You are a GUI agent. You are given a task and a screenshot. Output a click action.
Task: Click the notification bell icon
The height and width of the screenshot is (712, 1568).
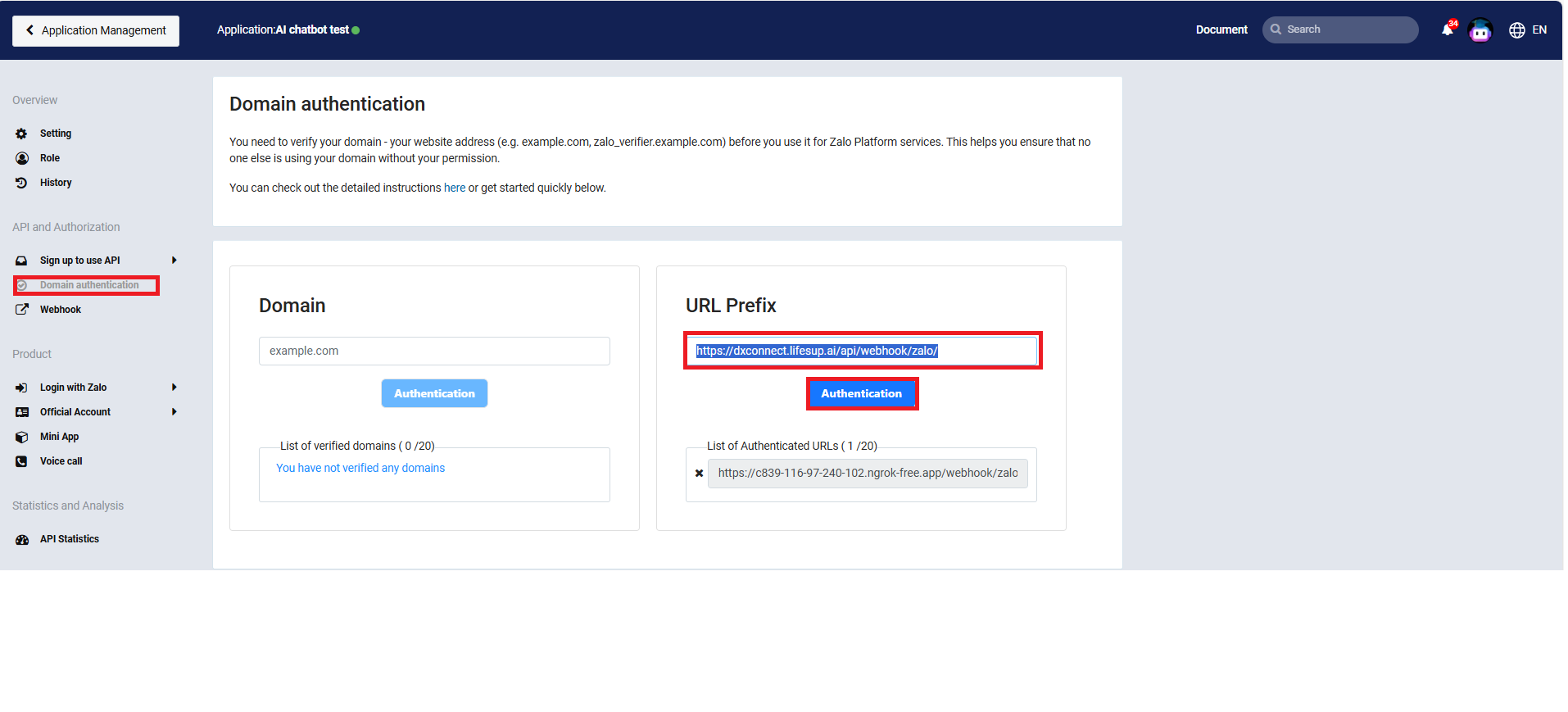[x=1447, y=30]
